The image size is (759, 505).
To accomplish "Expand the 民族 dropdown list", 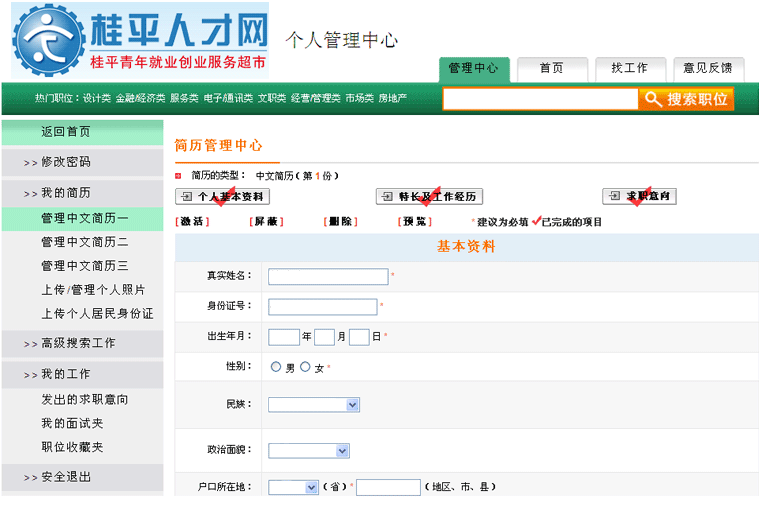I will click(312, 405).
